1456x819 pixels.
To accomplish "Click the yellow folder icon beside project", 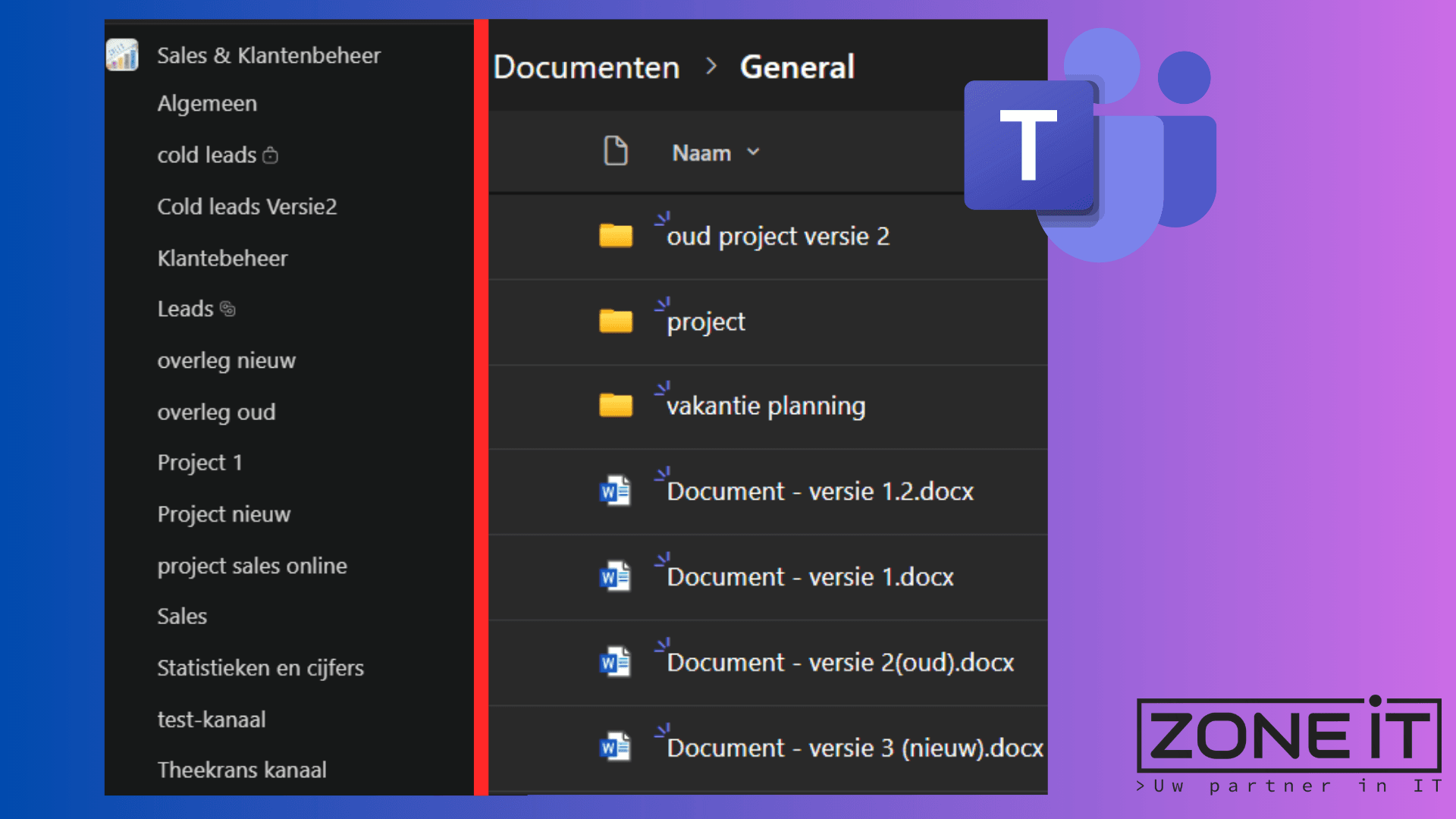I will pos(615,322).
